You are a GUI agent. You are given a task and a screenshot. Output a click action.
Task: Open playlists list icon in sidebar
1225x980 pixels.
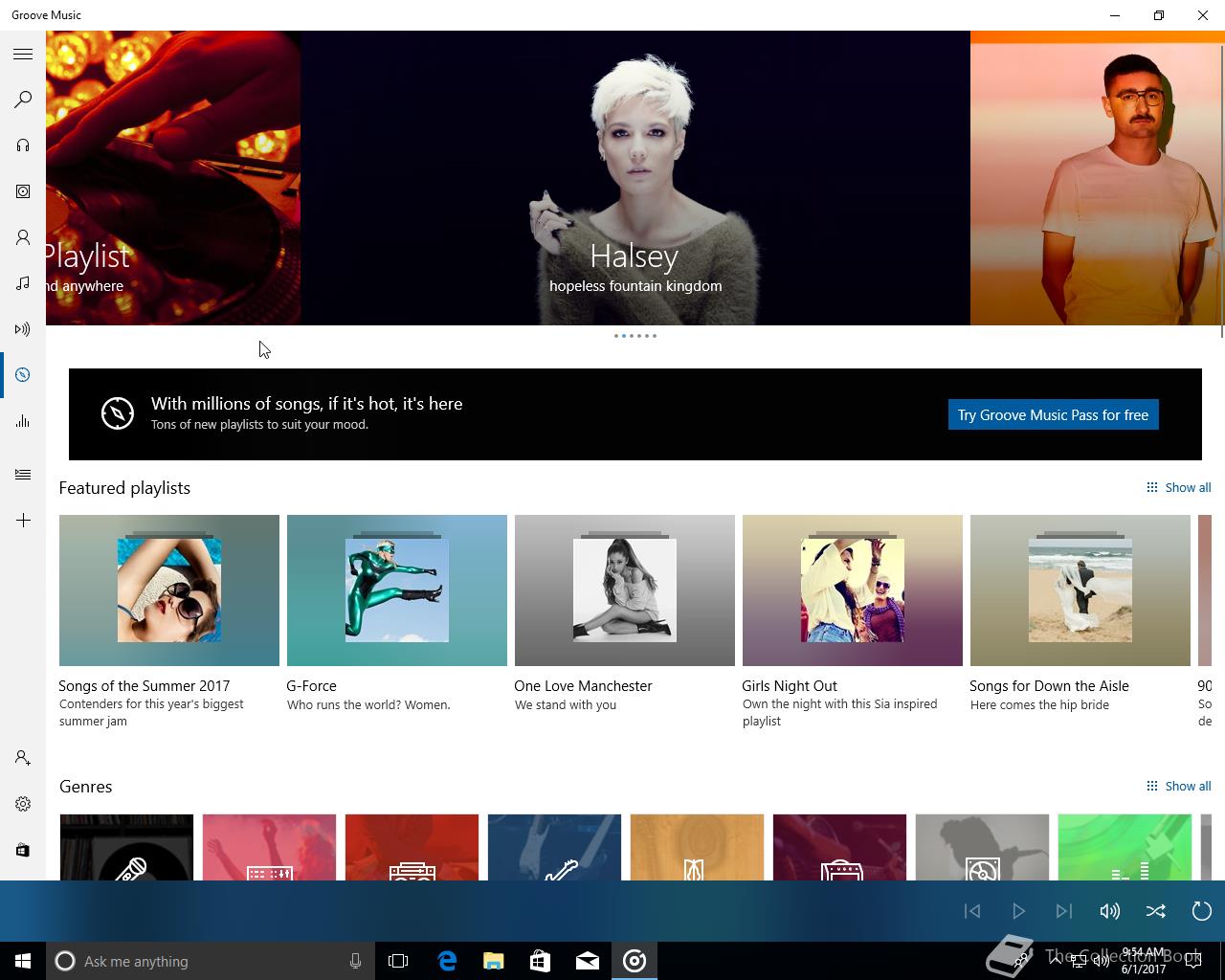[x=23, y=475]
